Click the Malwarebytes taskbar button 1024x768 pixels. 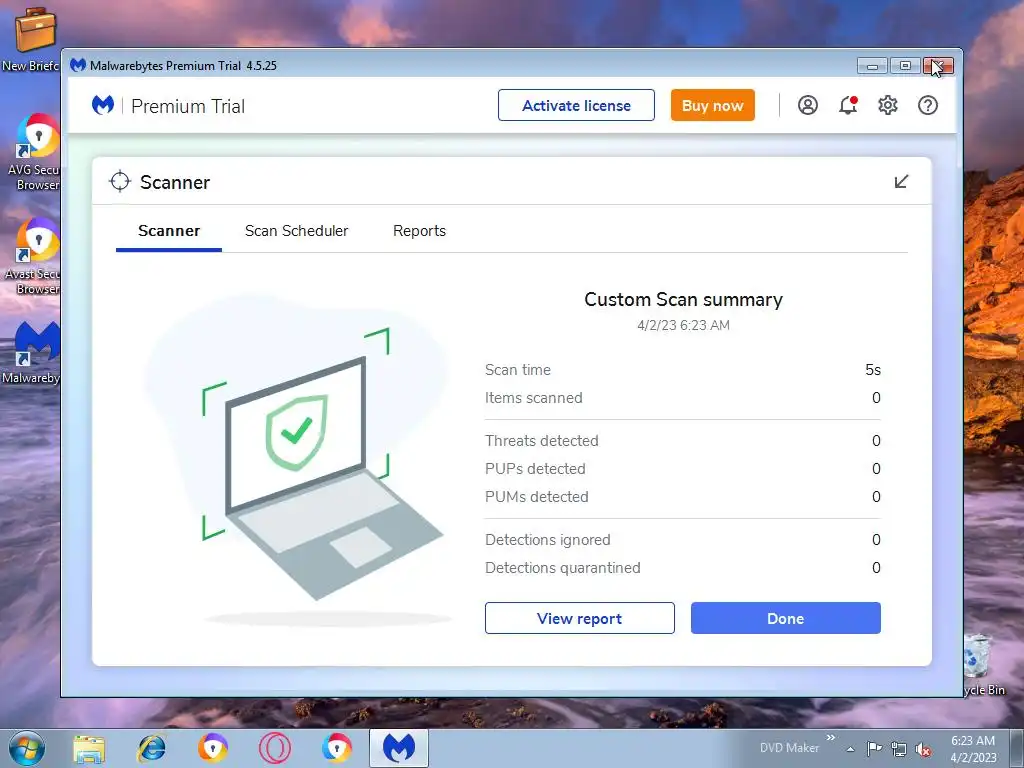[x=399, y=748]
